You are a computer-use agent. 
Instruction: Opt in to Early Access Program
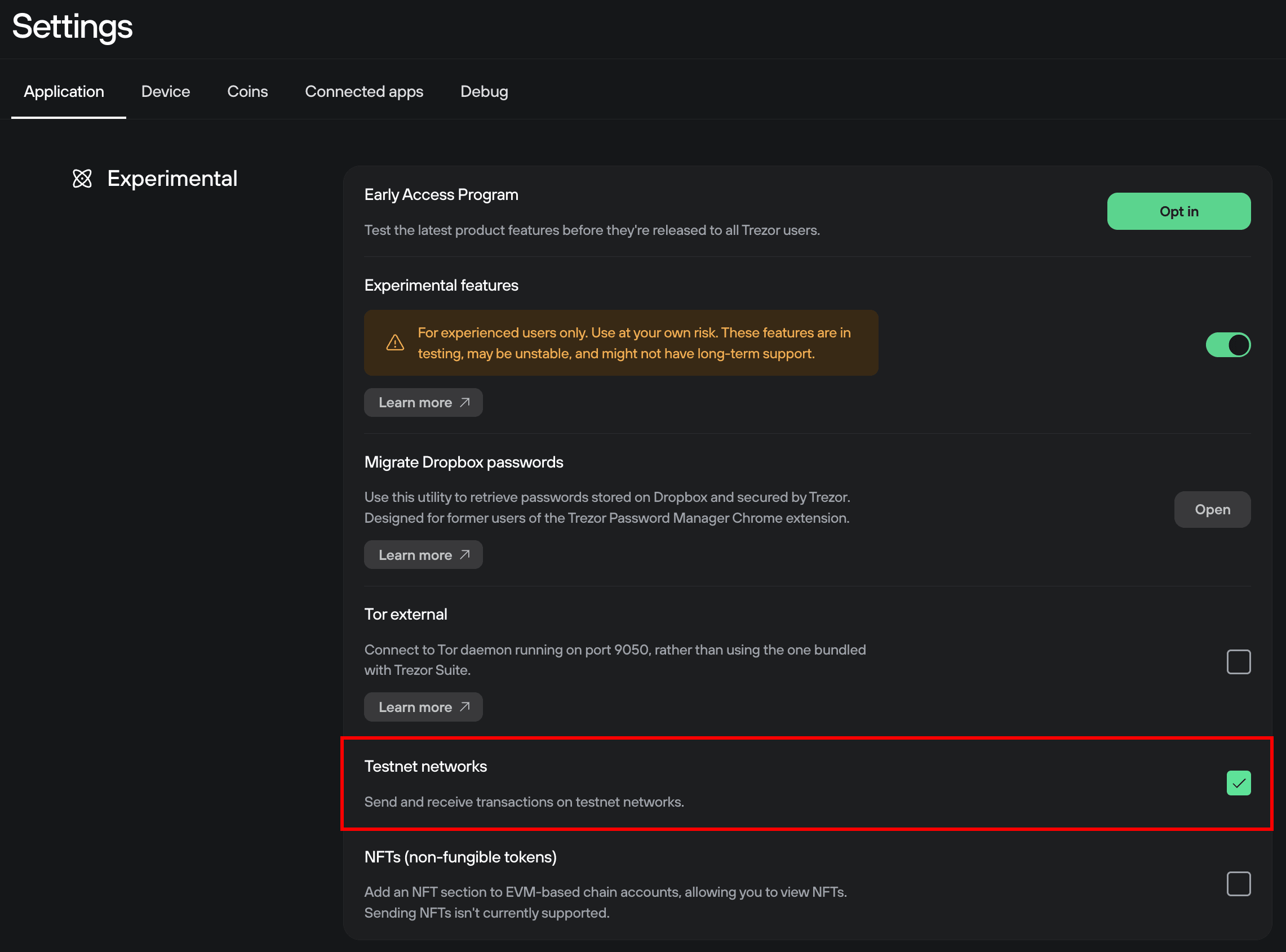pos(1178,211)
